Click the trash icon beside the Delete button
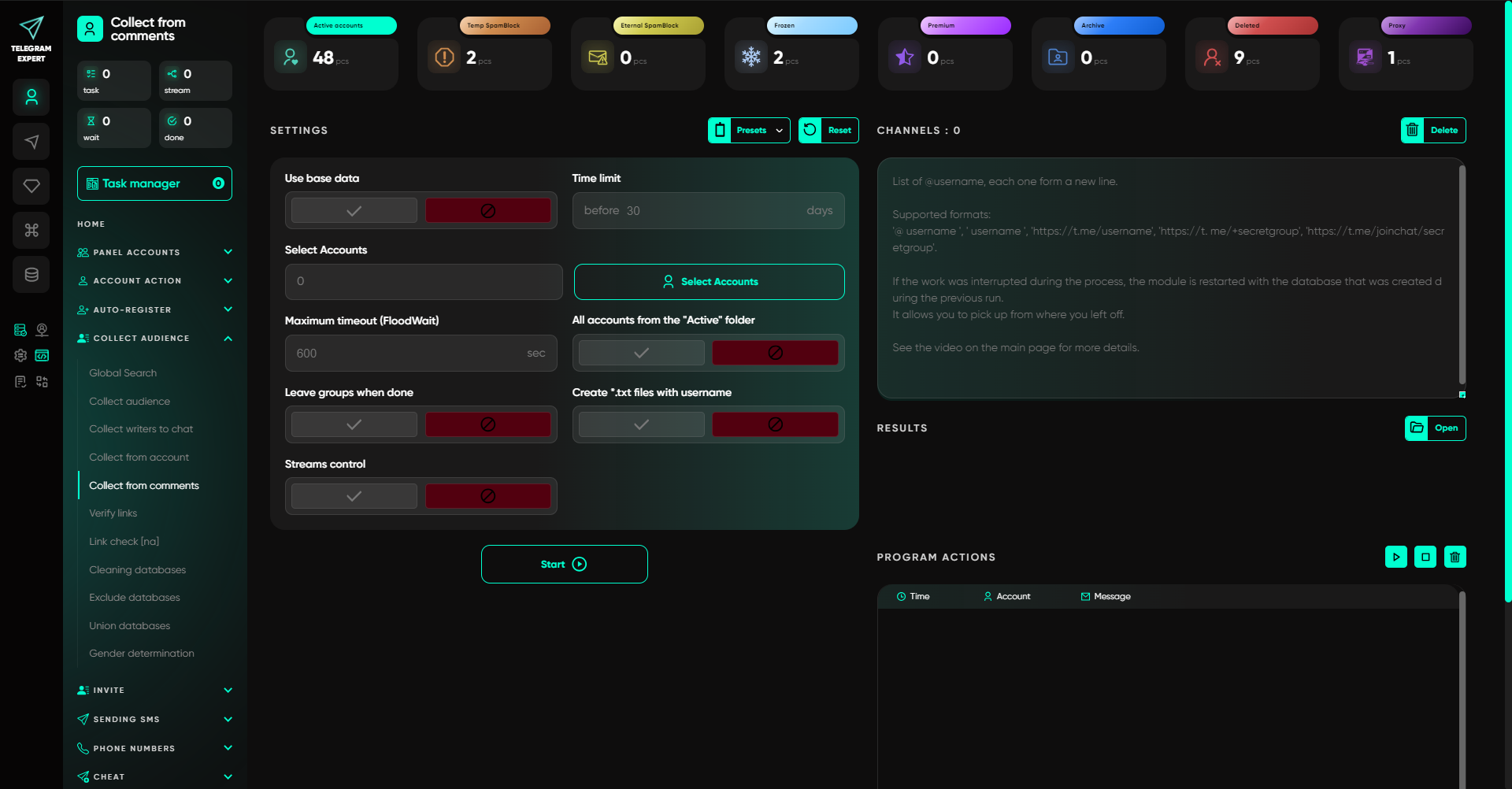The image size is (1512, 789). (x=1412, y=130)
